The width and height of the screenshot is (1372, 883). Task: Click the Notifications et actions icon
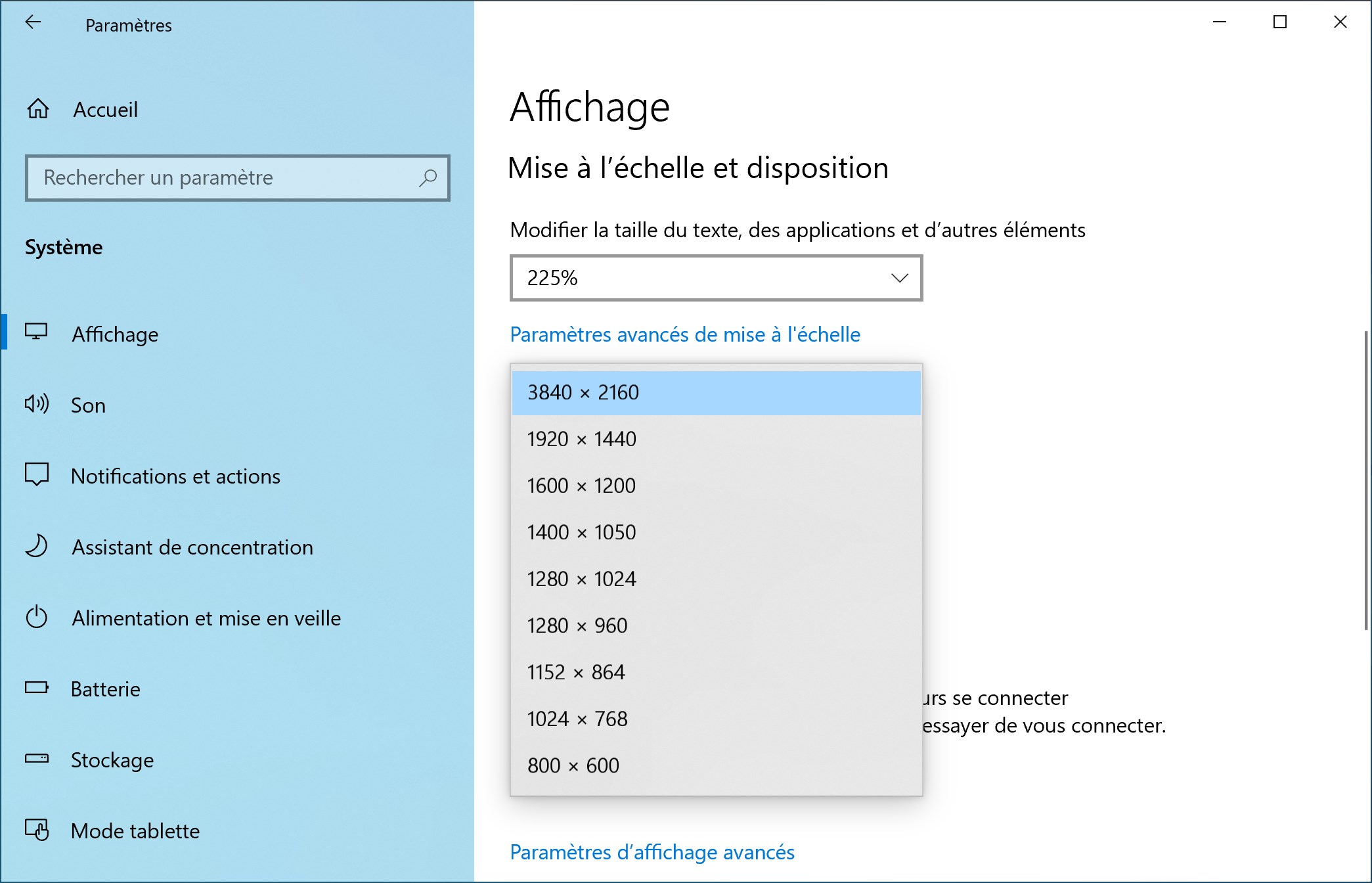click(37, 474)
